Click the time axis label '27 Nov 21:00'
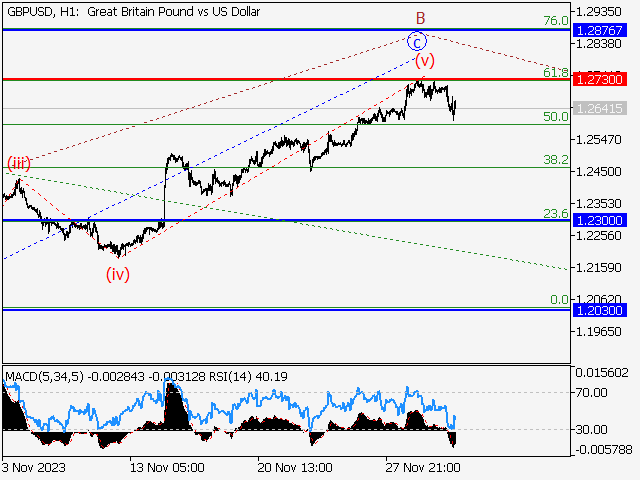Viewport: 640px width, 480px height. tap(423, 467)
